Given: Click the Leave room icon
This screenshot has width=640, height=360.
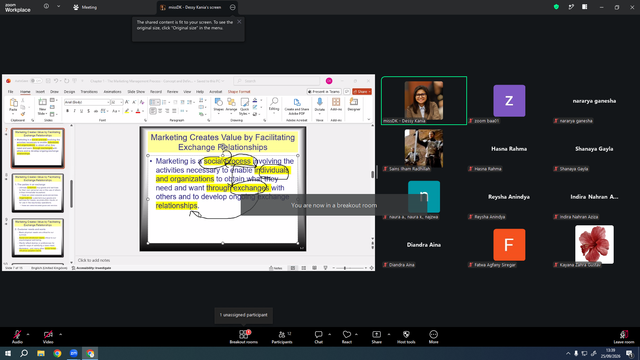Looking at the screenshot, I should coord(624,337).
